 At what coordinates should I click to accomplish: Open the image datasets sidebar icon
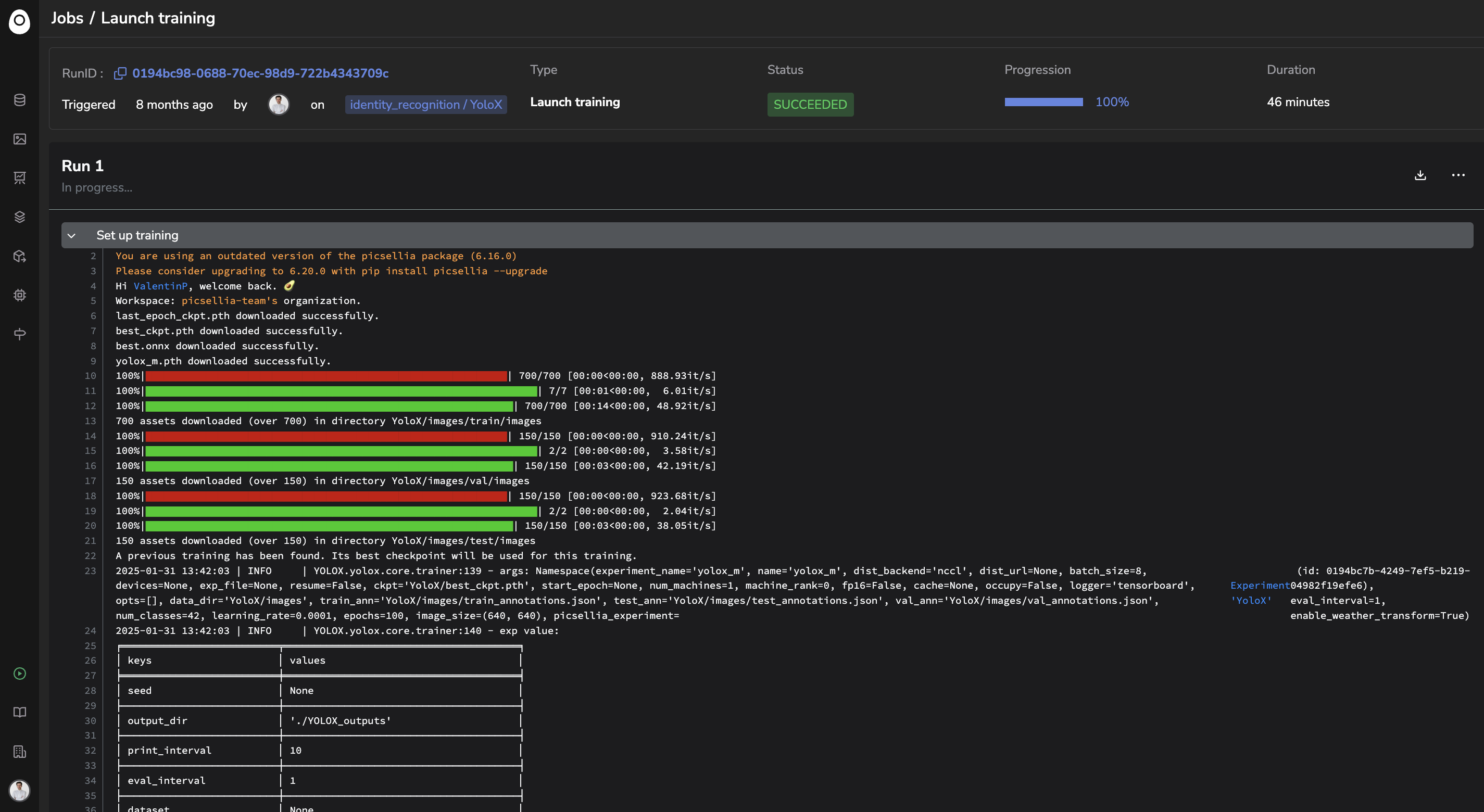[x=20, y=139]
